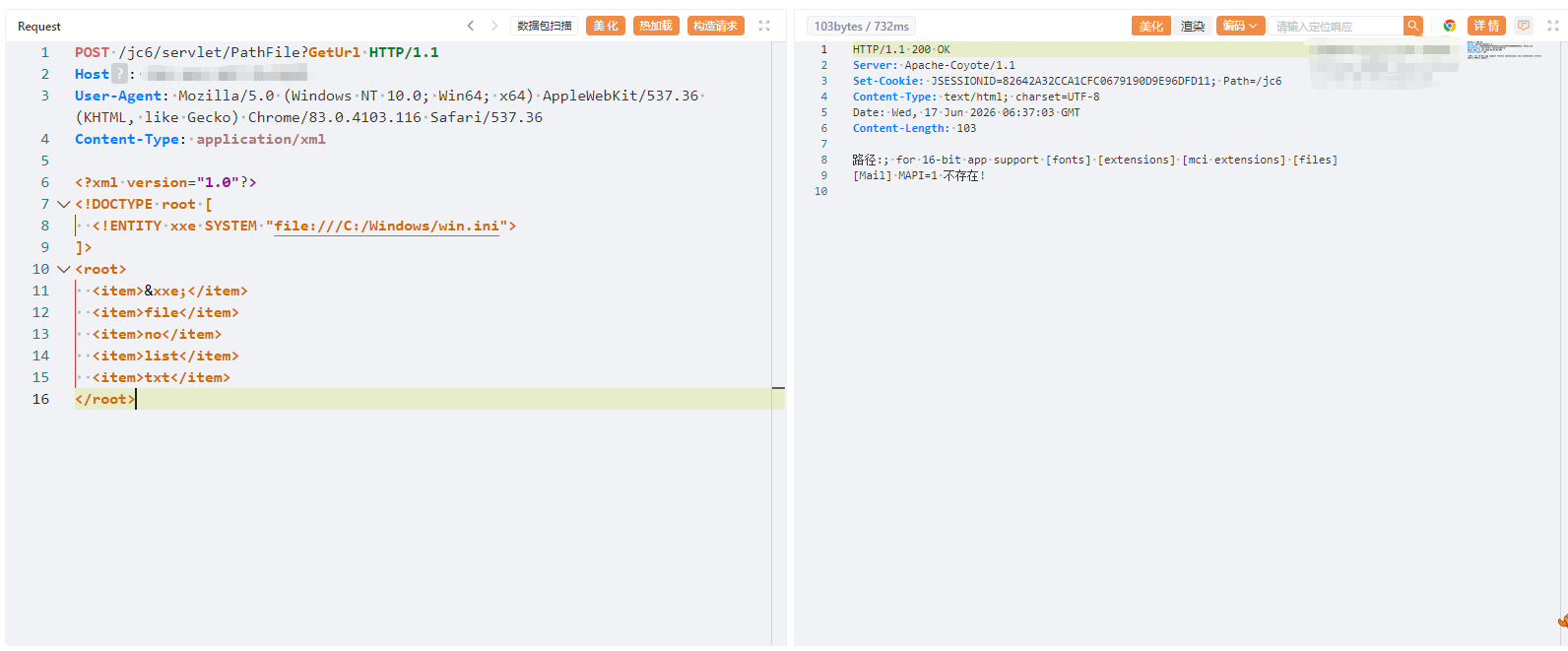The width and height of the screenshot is (1568, 651).
Task: Open the 编码 dropdown in the response toolbar
Action: (x=1240, y=26)
